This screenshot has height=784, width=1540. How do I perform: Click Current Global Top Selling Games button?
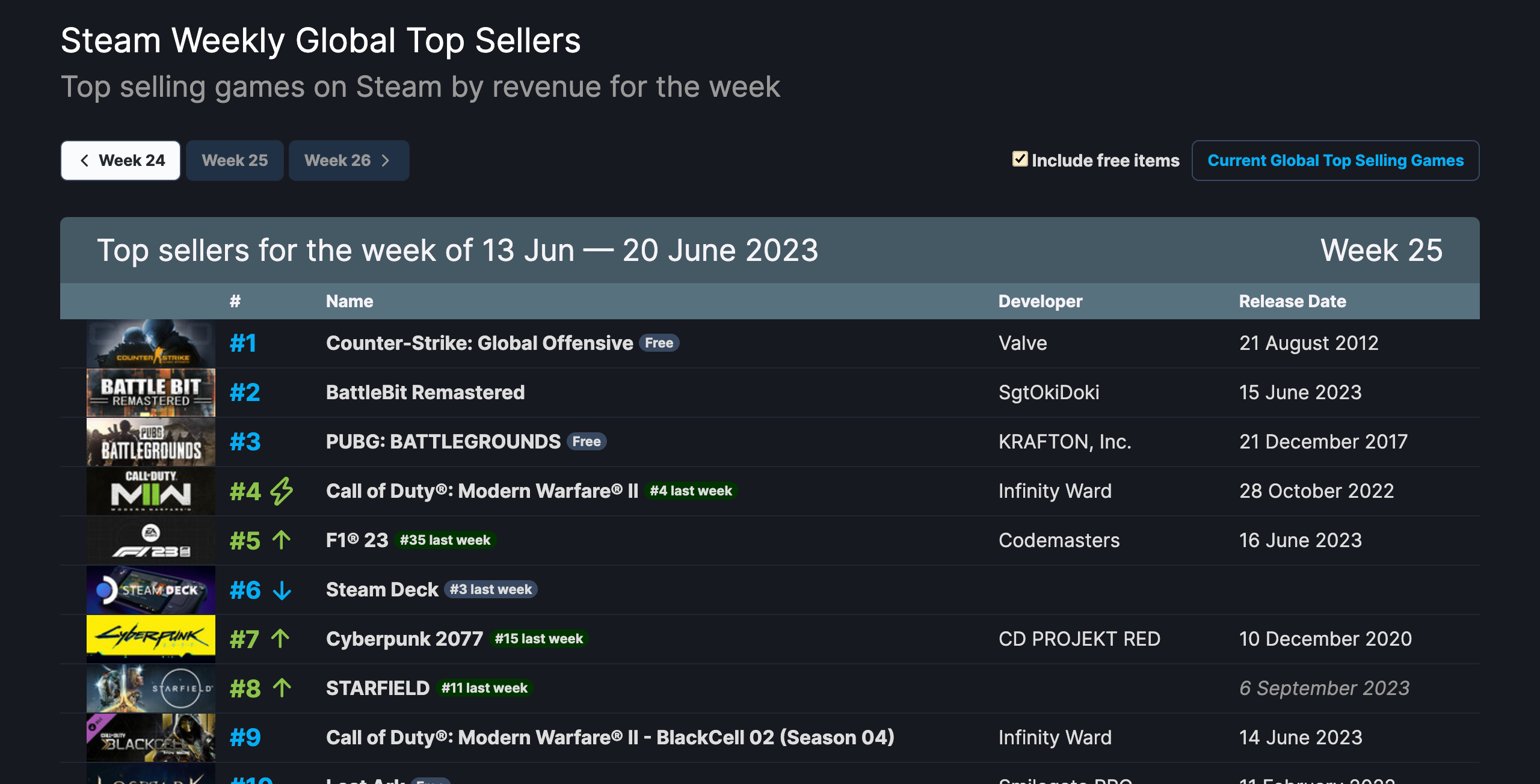click(x=1335, y=160)
